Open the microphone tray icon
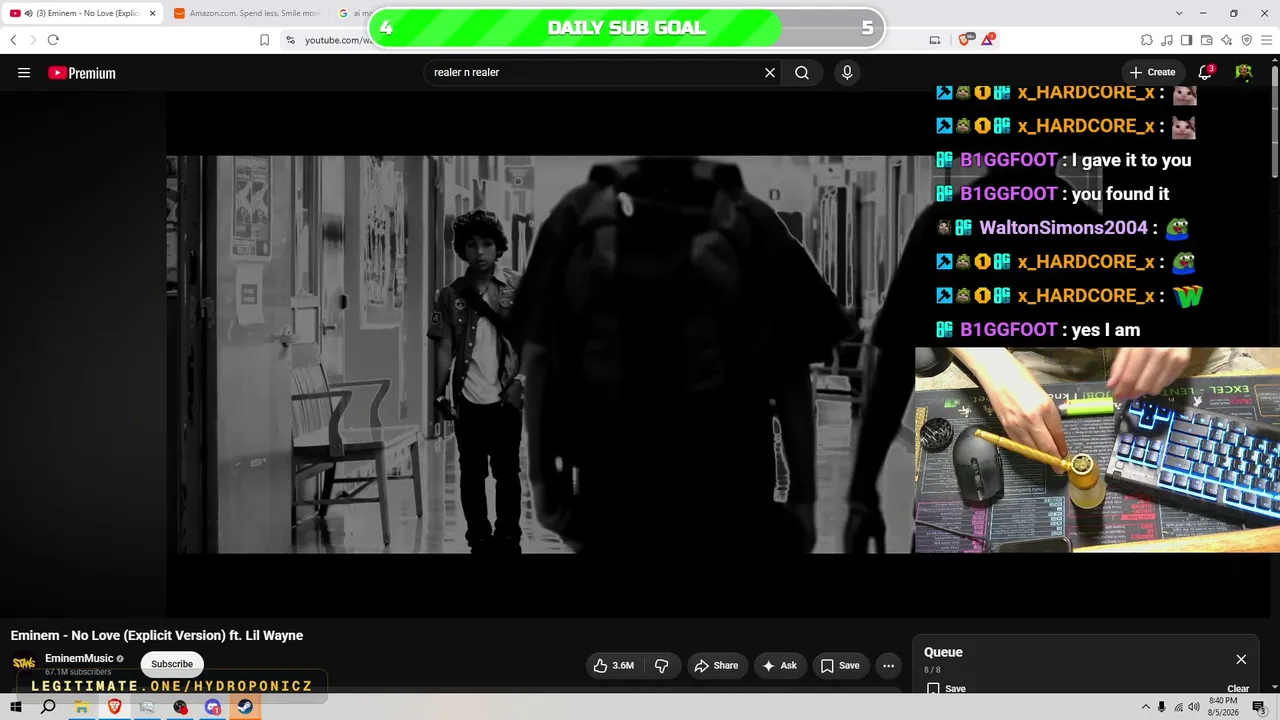1280x720 pixels. [x=1161, y=707]
